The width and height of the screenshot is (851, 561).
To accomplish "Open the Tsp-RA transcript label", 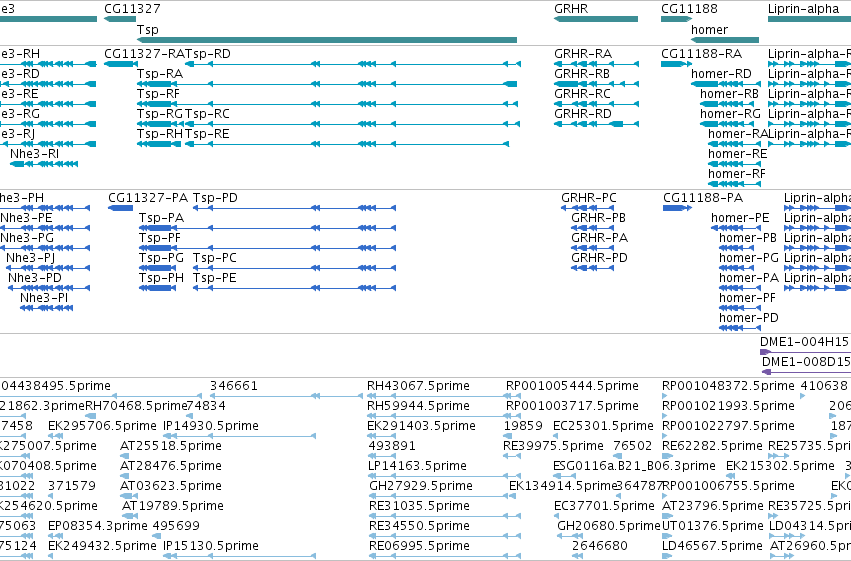I will [160, 74].
